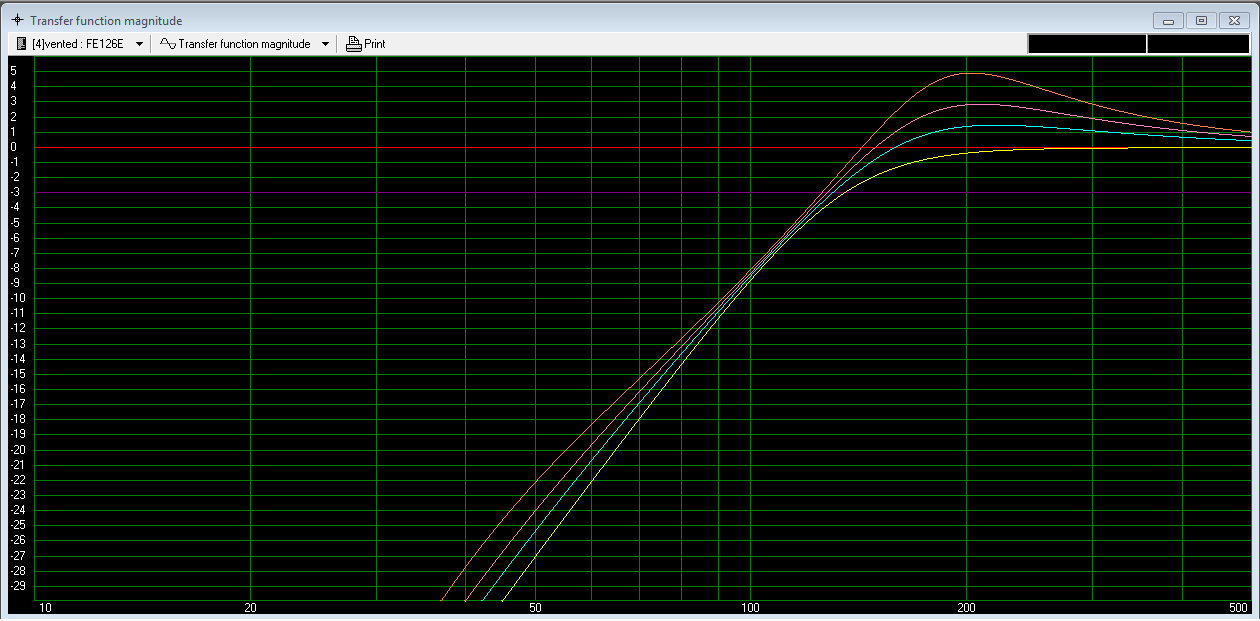1260x621 pixels.
Task: Click the 0 dB label on the vertical axis
Action: pyautogui.click(x=15, y=147)
